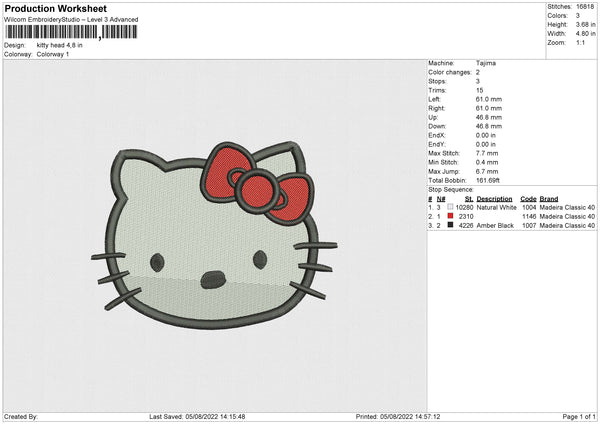This screenshot has height=424, width=600.
Task: Click stitch count "2310" in stop sequence
Action: click(x=466, y=217)
